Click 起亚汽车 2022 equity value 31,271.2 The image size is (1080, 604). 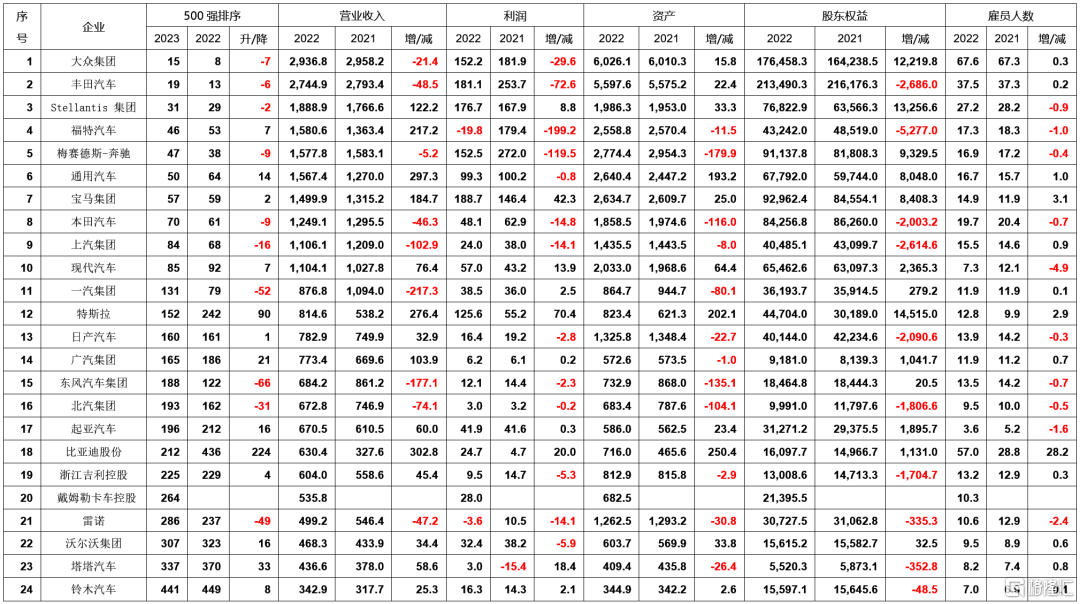[785, 429]
